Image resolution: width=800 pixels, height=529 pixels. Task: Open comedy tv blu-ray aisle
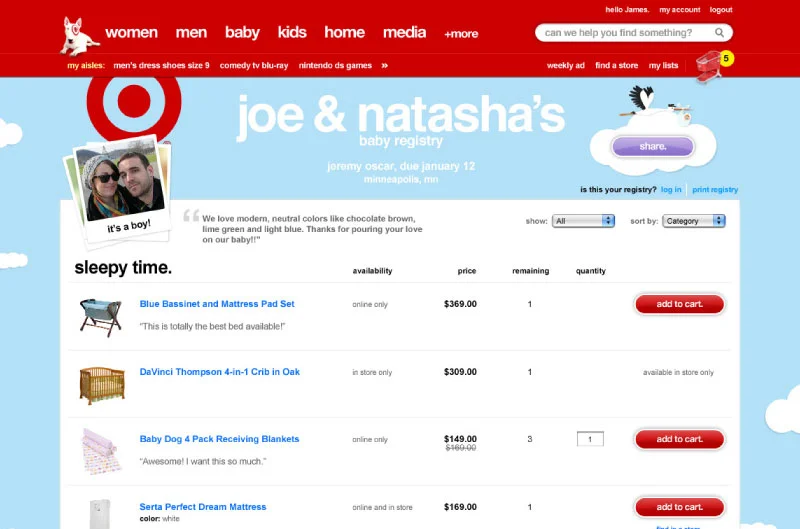pos(254,65)
